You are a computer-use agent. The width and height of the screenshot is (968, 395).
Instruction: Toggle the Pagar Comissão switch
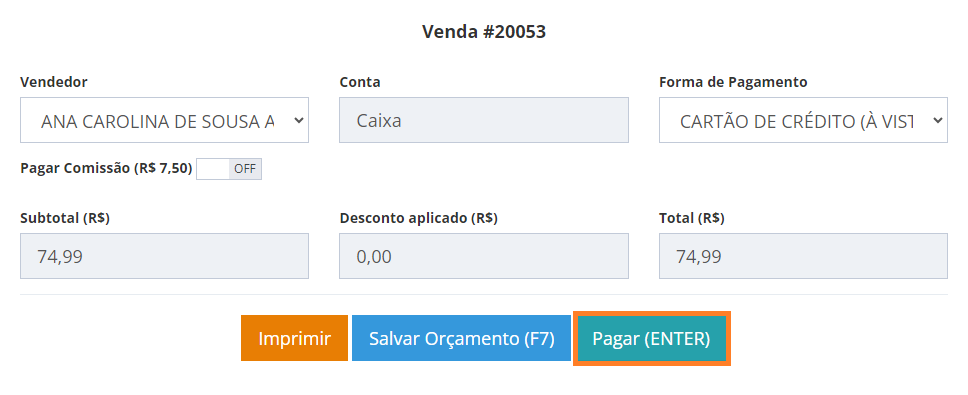click(229, 168)
